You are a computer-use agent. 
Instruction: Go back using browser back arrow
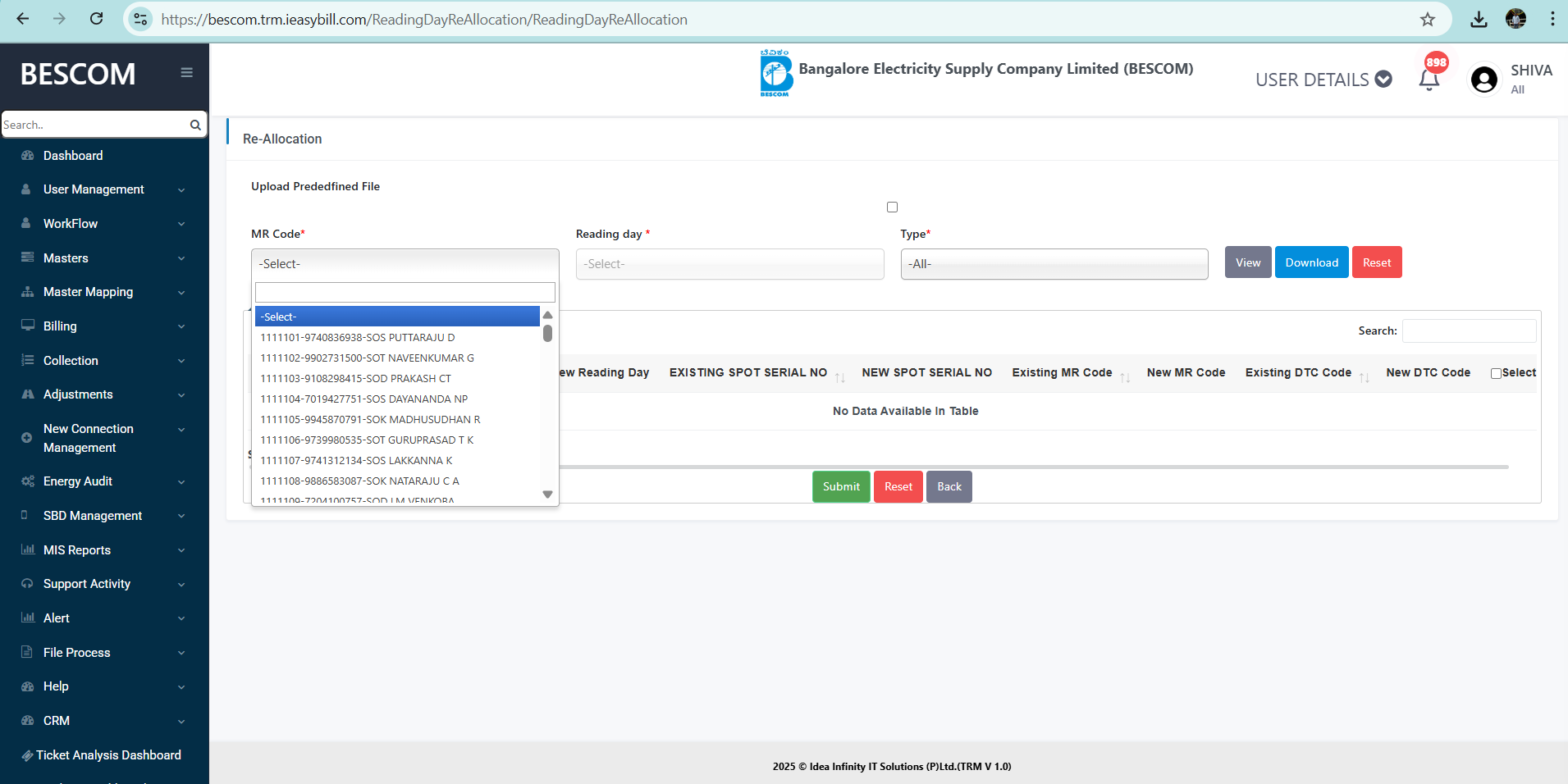(23, 19)
